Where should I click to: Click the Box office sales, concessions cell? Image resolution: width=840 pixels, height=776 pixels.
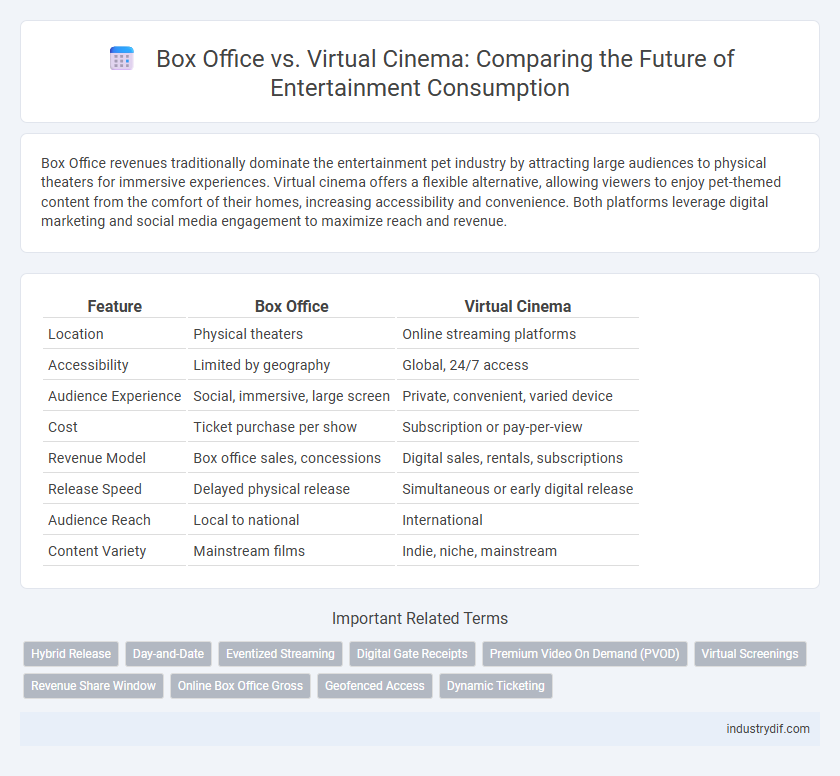[291, 458]
